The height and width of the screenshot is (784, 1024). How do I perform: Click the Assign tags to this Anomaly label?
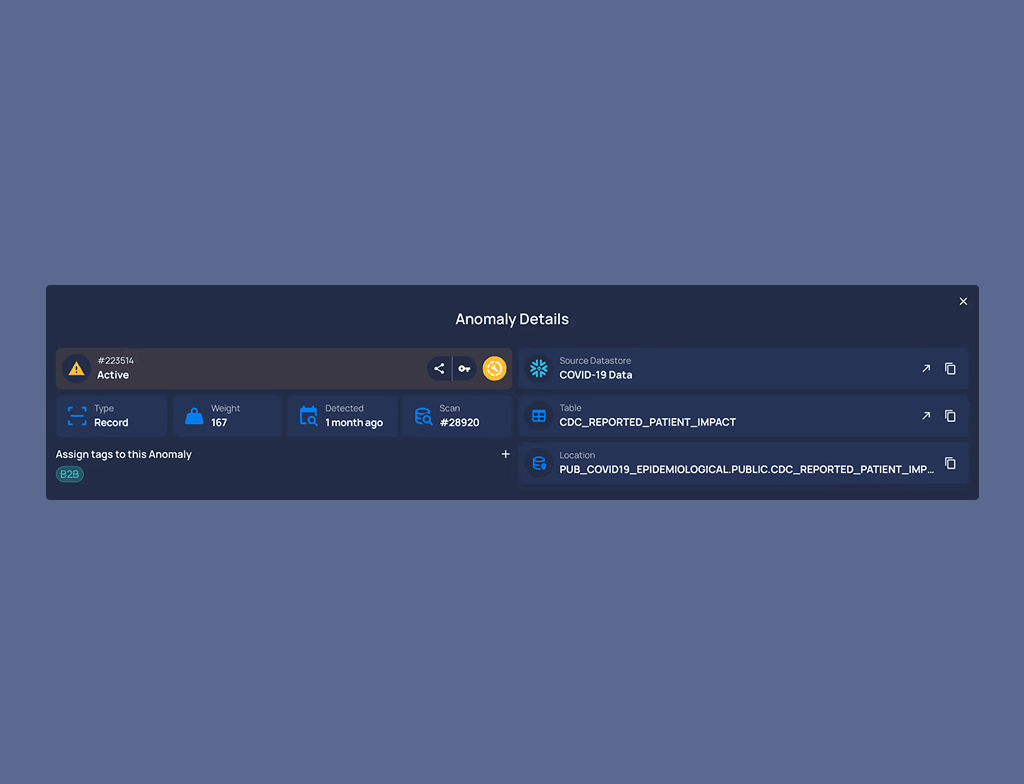[x=123, y=455]
